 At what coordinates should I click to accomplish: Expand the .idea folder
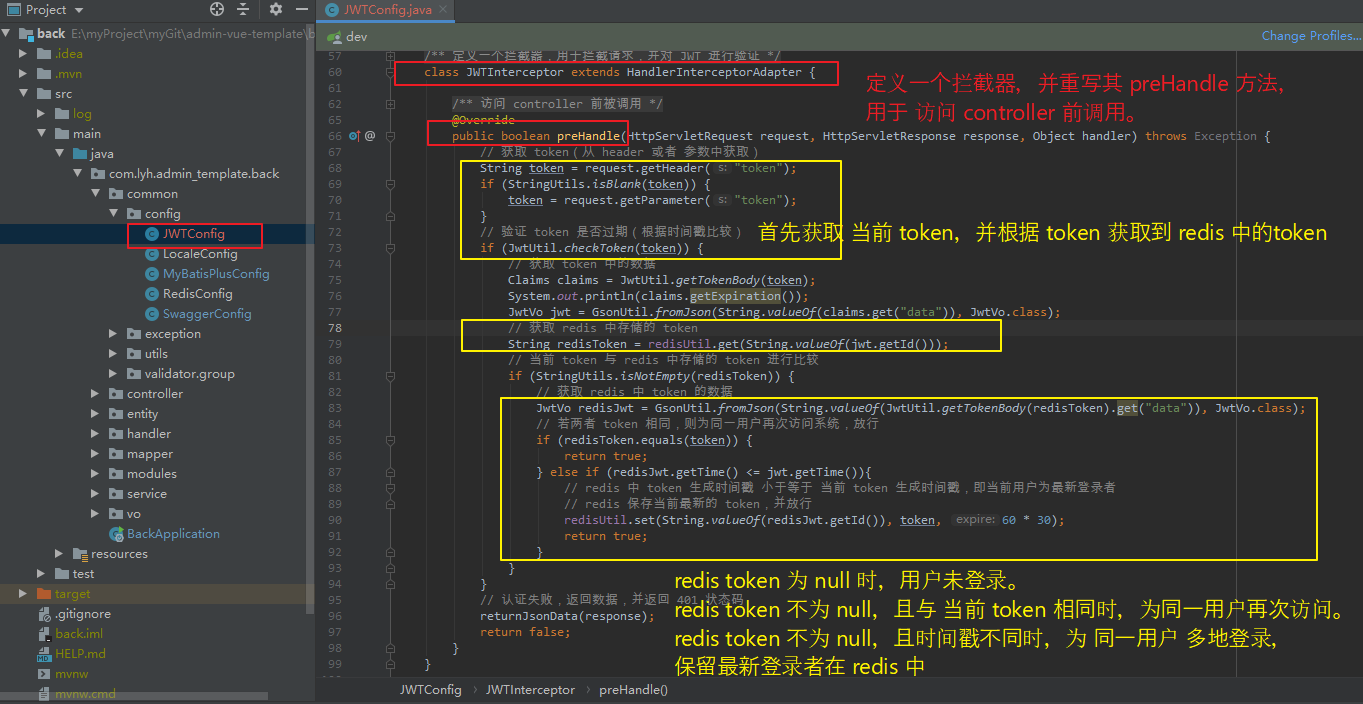(24, 53)
